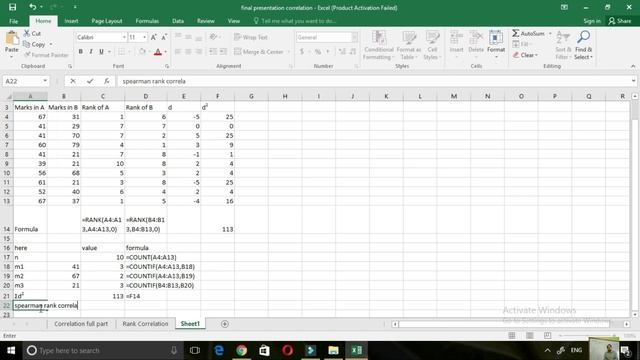Open the Paste options arrow
Screen dimensions: 640x360
(x=11, y=56)
